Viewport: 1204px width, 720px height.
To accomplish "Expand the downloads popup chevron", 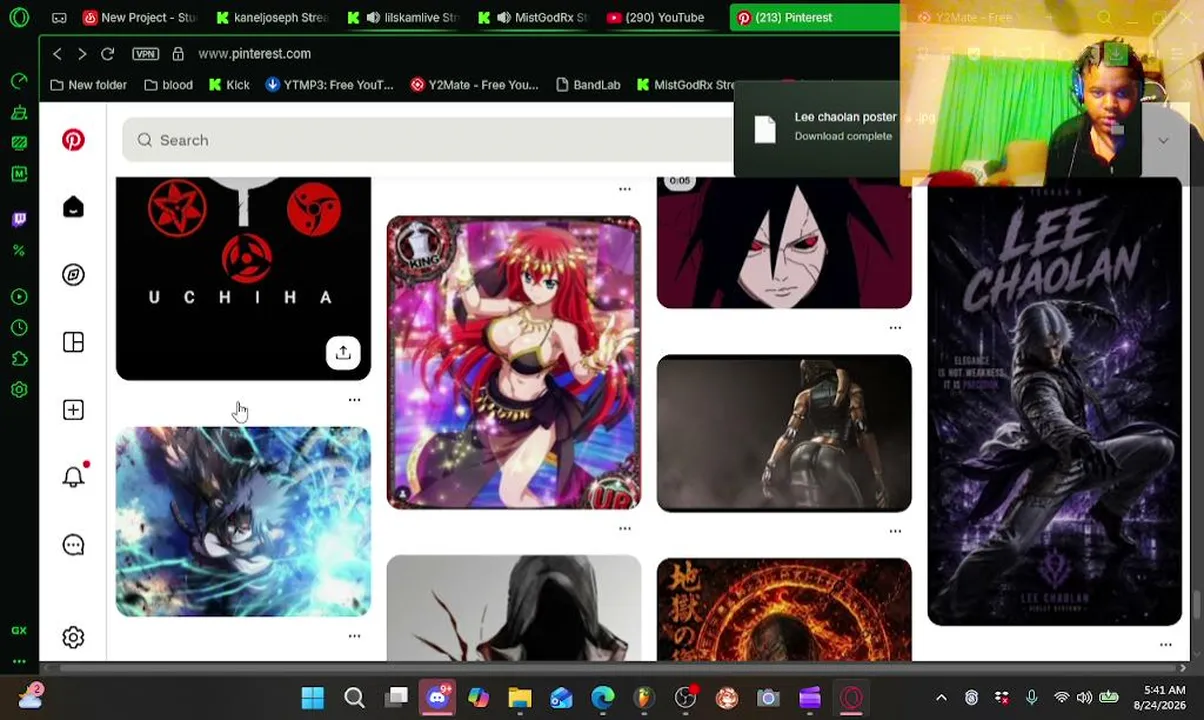I will pyautogui.click(x=1163, y=141).
